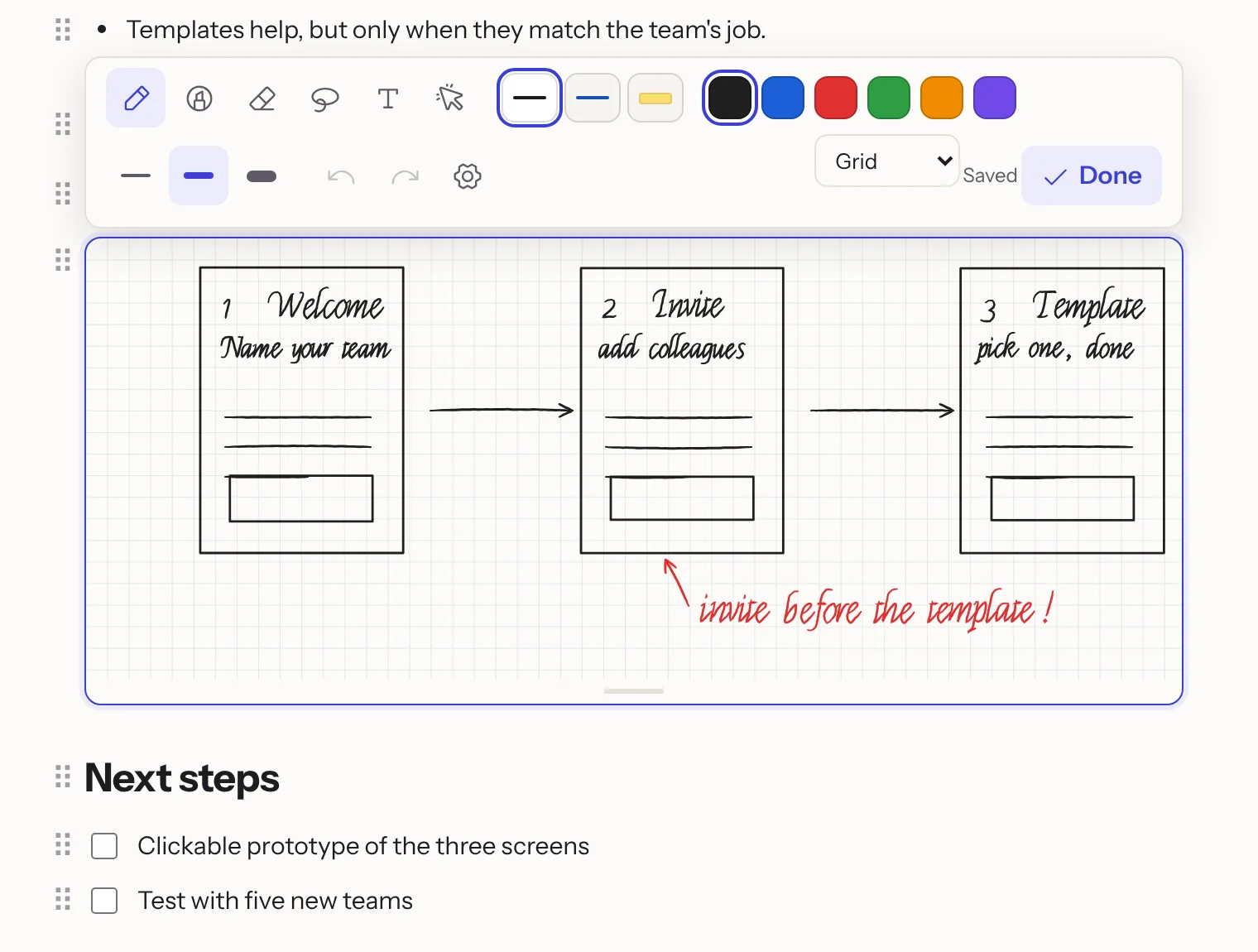The width and height of the screenshot is (1258, 952).
Task: Pick the orange color swatch
Action: coord(942,98)
